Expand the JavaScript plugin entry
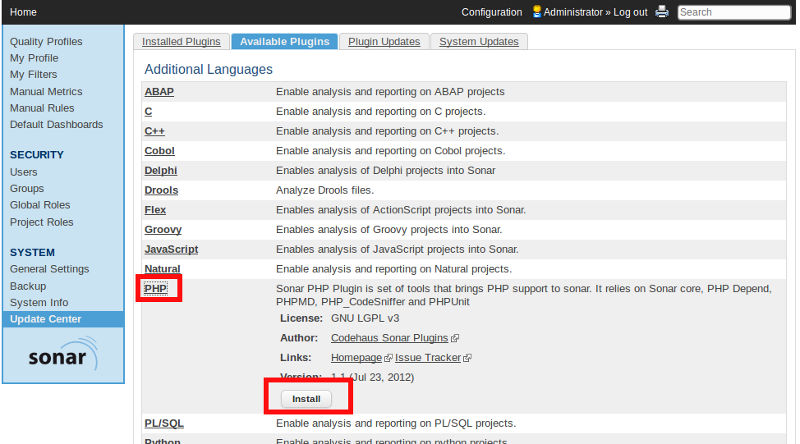The width and height of the screenshot is (800, 444). pos(171,249)
